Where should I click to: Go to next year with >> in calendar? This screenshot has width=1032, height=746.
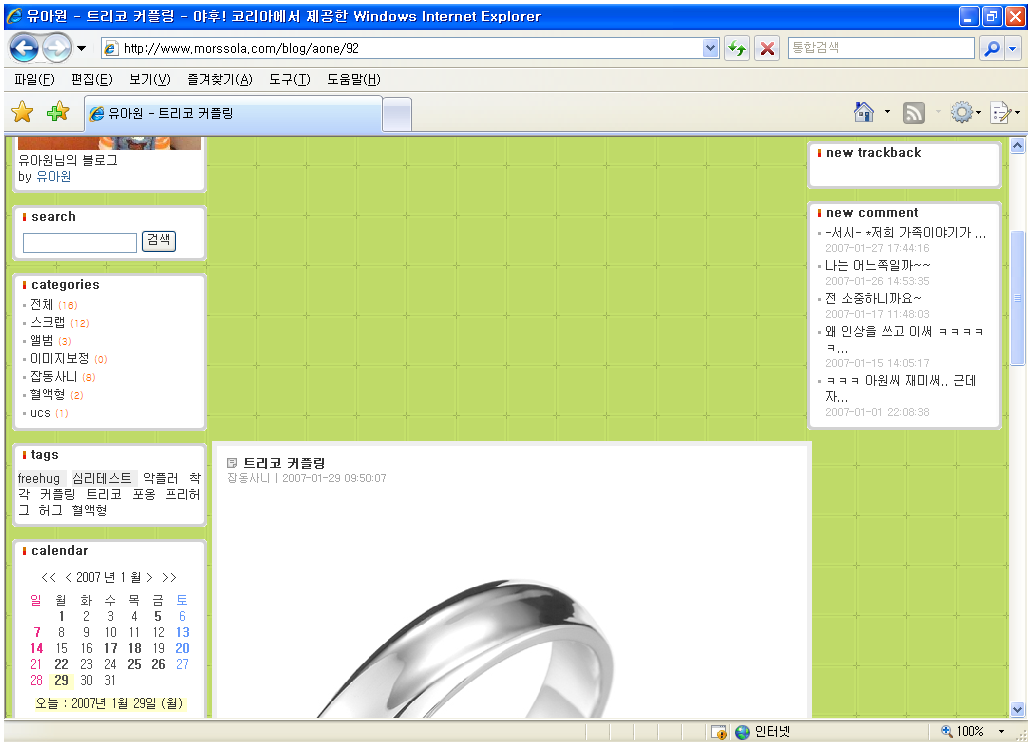tap(169, 577)
